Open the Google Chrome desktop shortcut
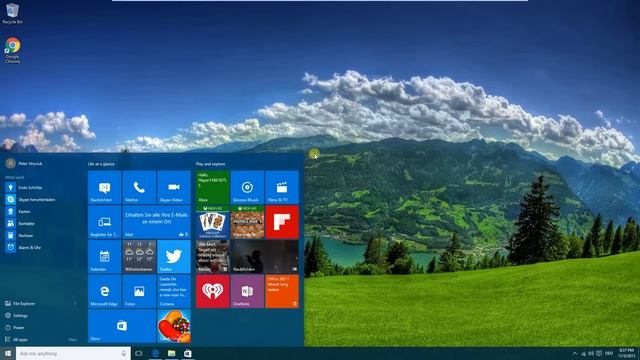Image resolution: width=640 pixels, height=360 pixels. click(13, 50)
